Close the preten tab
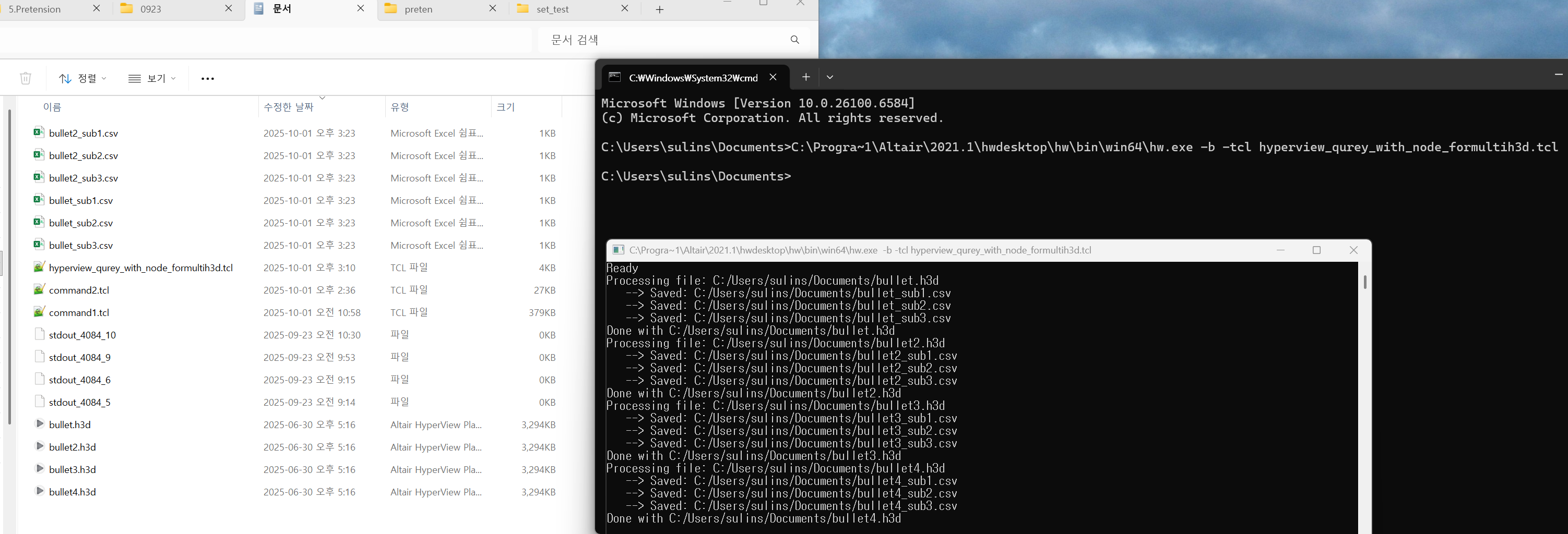Image resolution: width=1568 pixels, height=534 pixels. click(492, 8)
